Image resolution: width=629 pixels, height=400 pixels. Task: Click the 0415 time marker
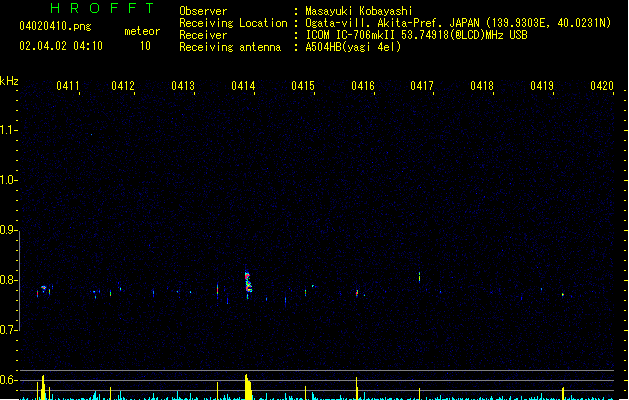tap(303, 86)
